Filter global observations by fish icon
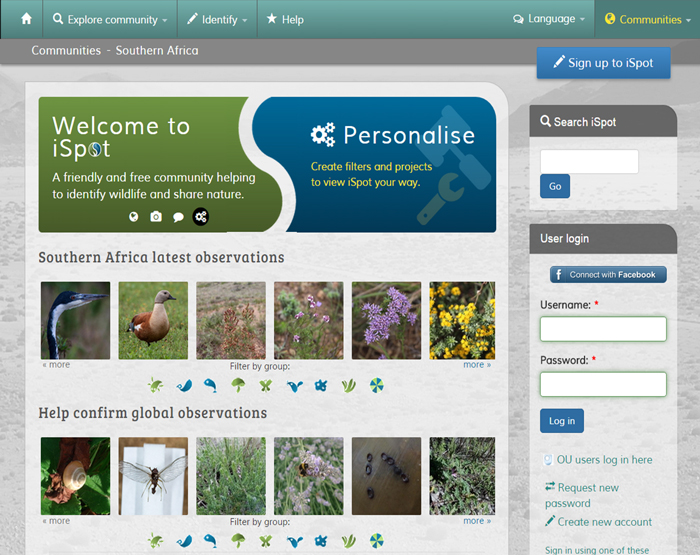The width and height of the screenshot is (700, 555). [210, 541]
